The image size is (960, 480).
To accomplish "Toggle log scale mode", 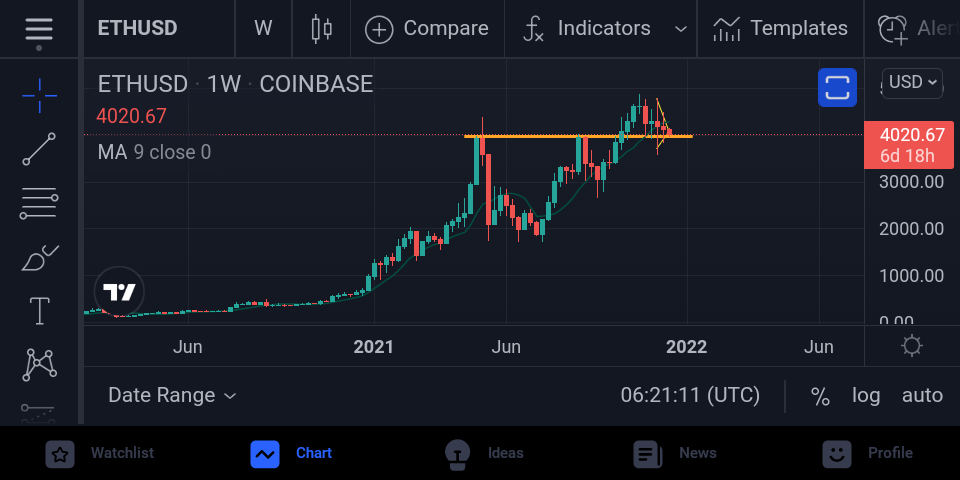I will (x=866, y=396).
